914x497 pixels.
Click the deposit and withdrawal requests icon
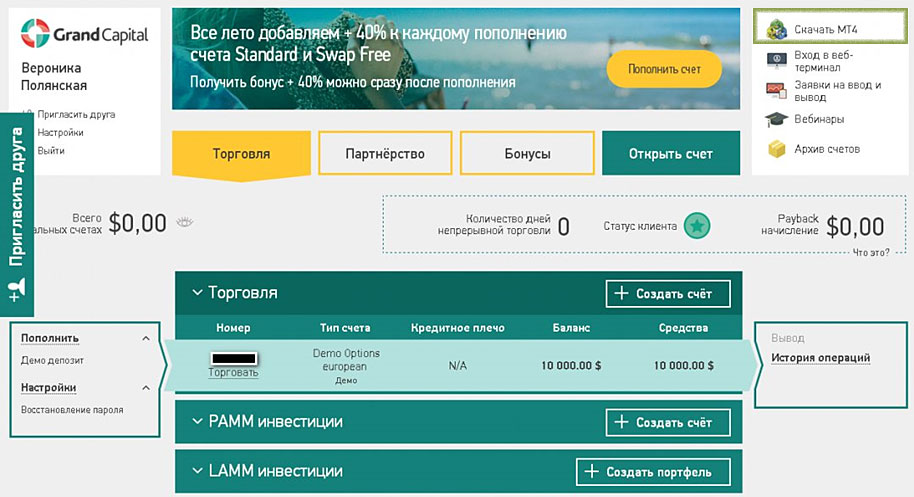(x=776, y=90)
